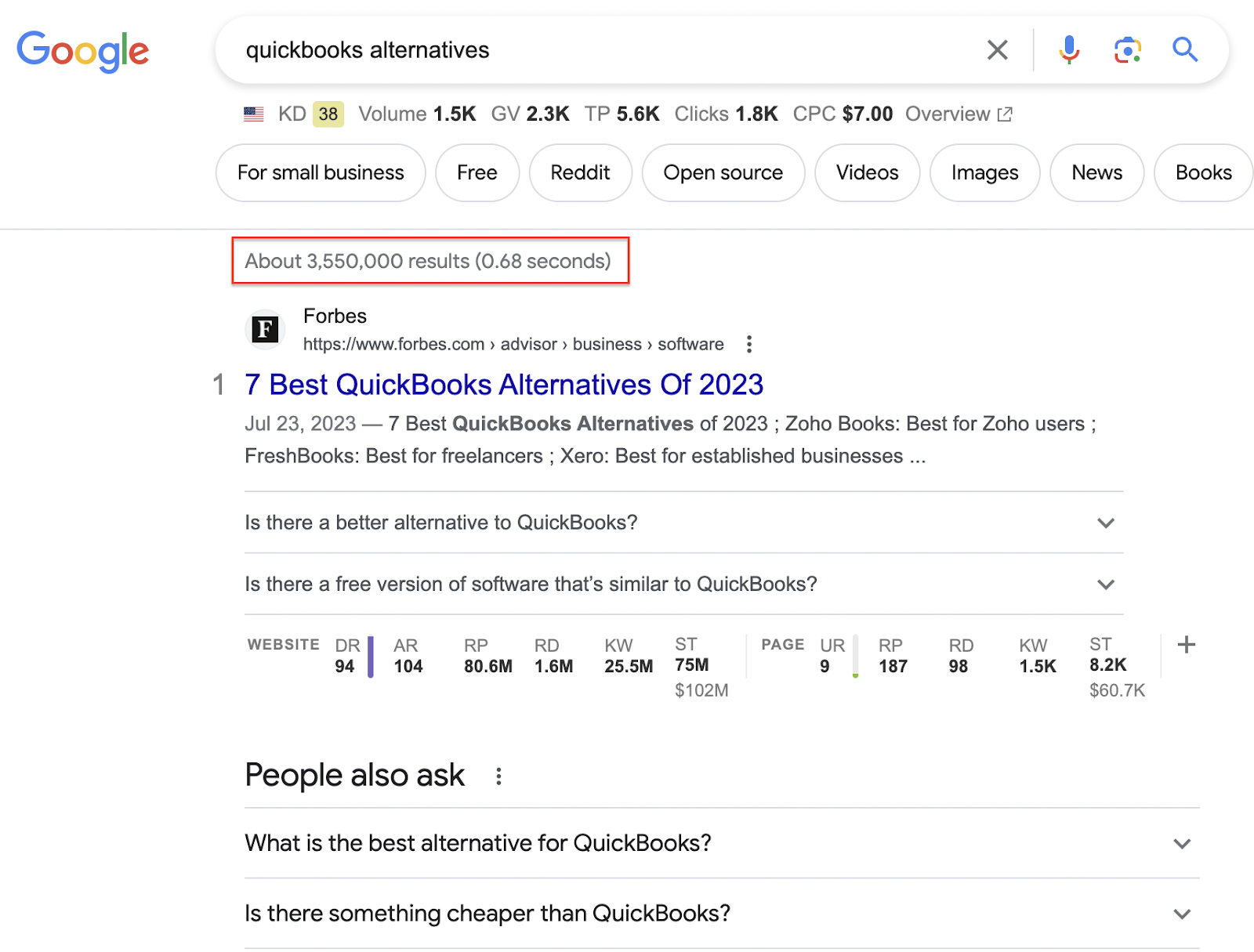Open the three-dot menu beside Forbes URL
The height and width of the screenshot is (952, 1254).
pos(749,344)
